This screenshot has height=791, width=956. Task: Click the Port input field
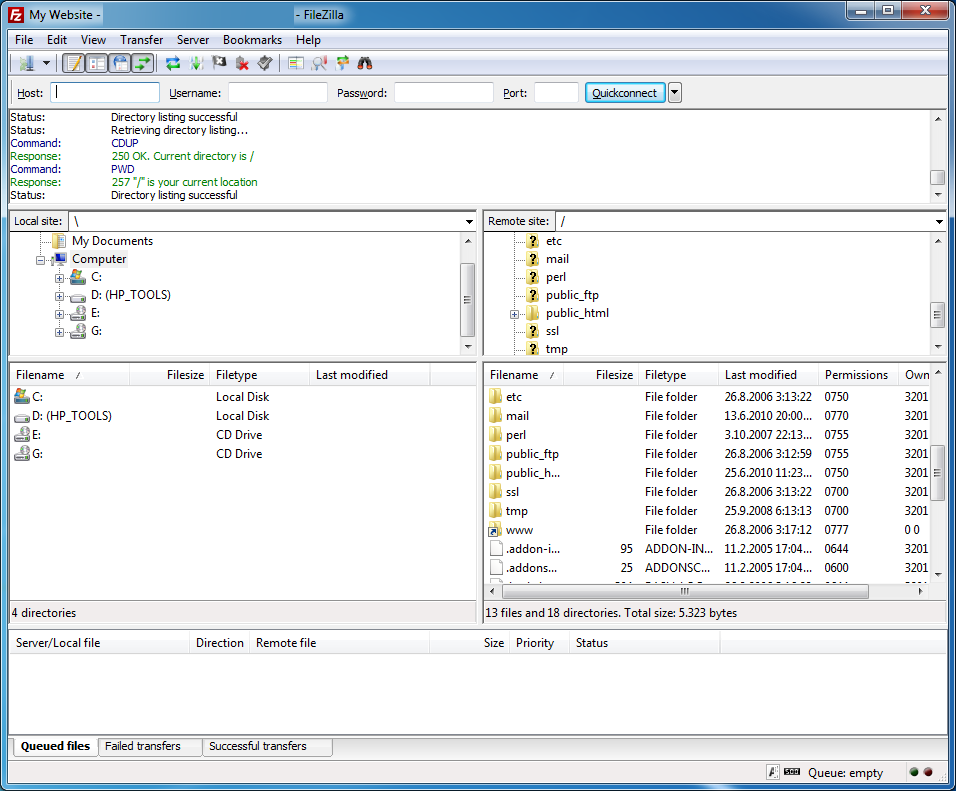tap(556, 93)
